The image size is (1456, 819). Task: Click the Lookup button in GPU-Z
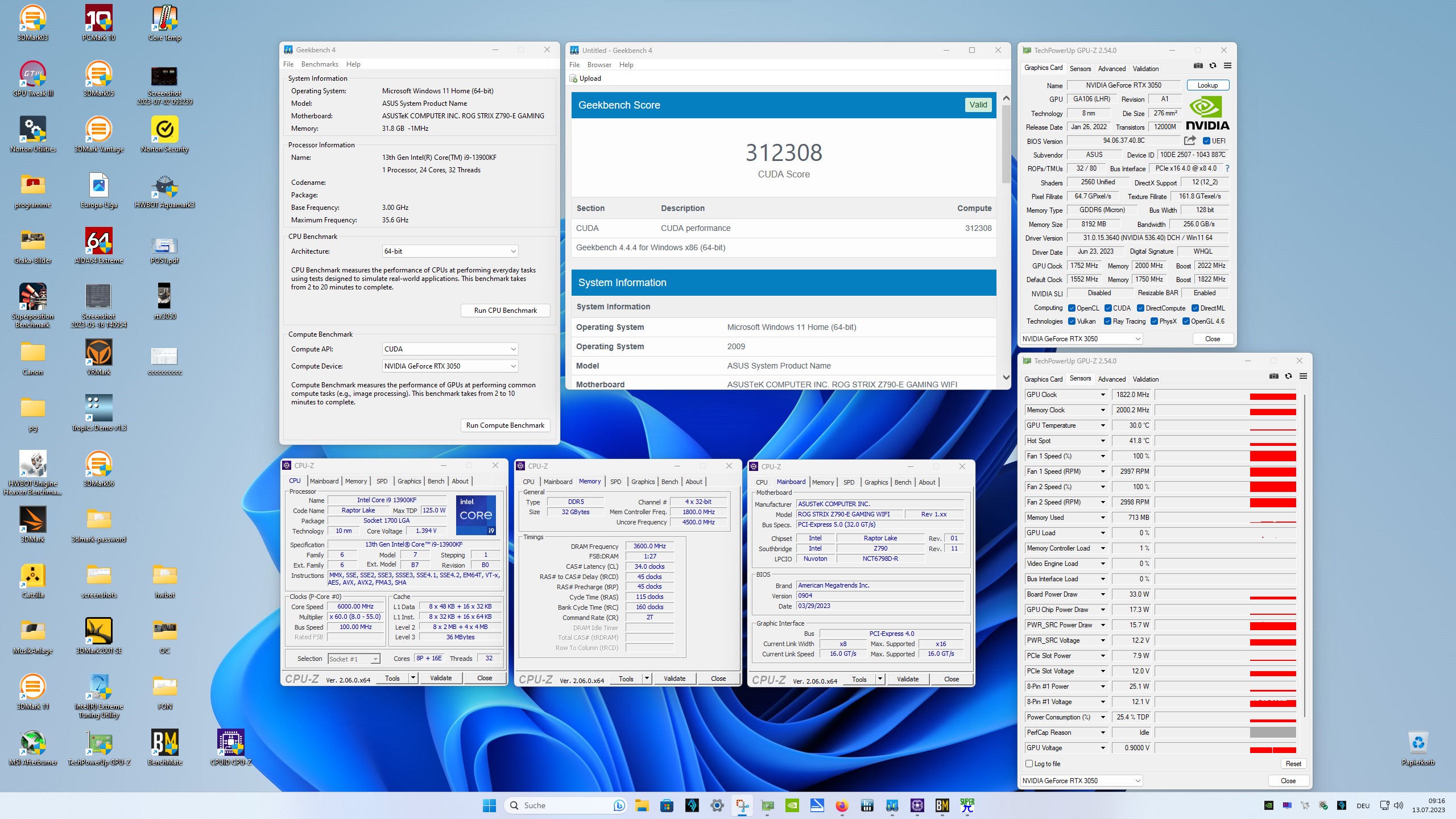(1207, 85)
